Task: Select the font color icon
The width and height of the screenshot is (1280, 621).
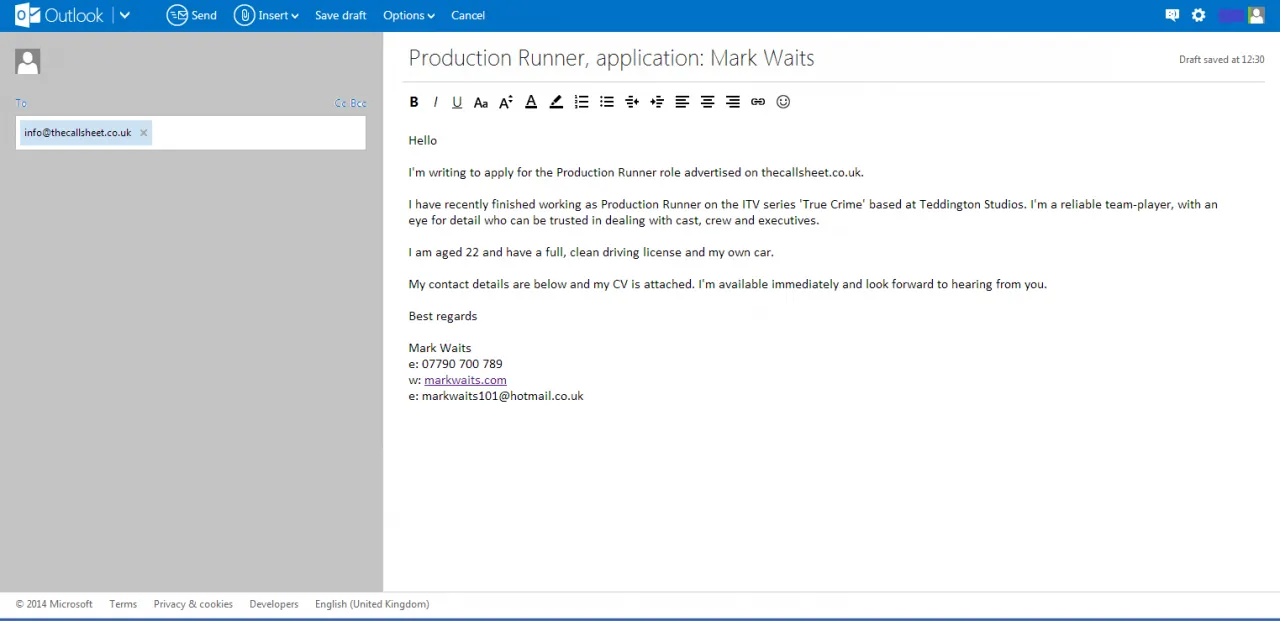Action: (531, 101)
